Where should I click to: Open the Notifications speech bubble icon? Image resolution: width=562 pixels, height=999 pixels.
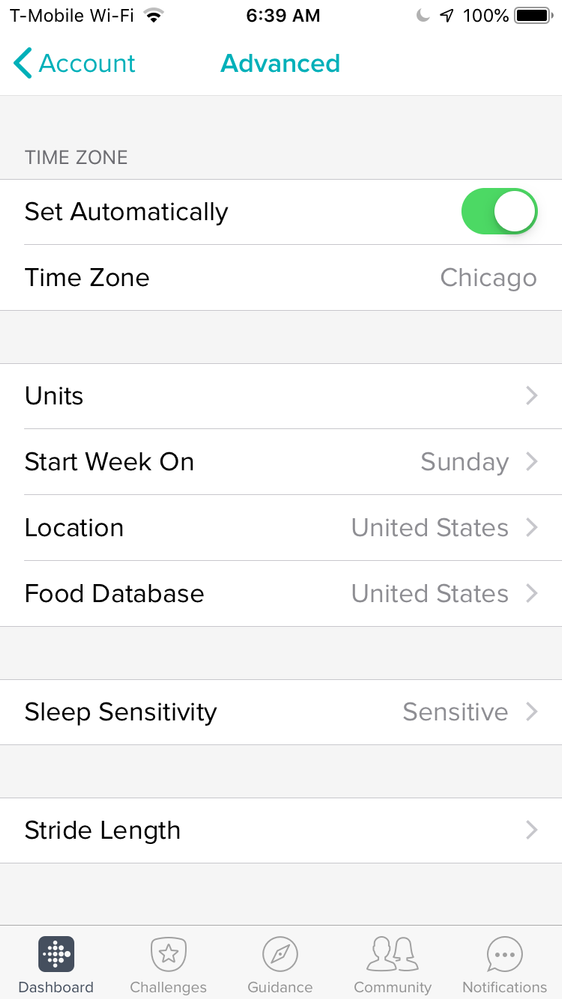pyautogui.click(x=505, y=954)
